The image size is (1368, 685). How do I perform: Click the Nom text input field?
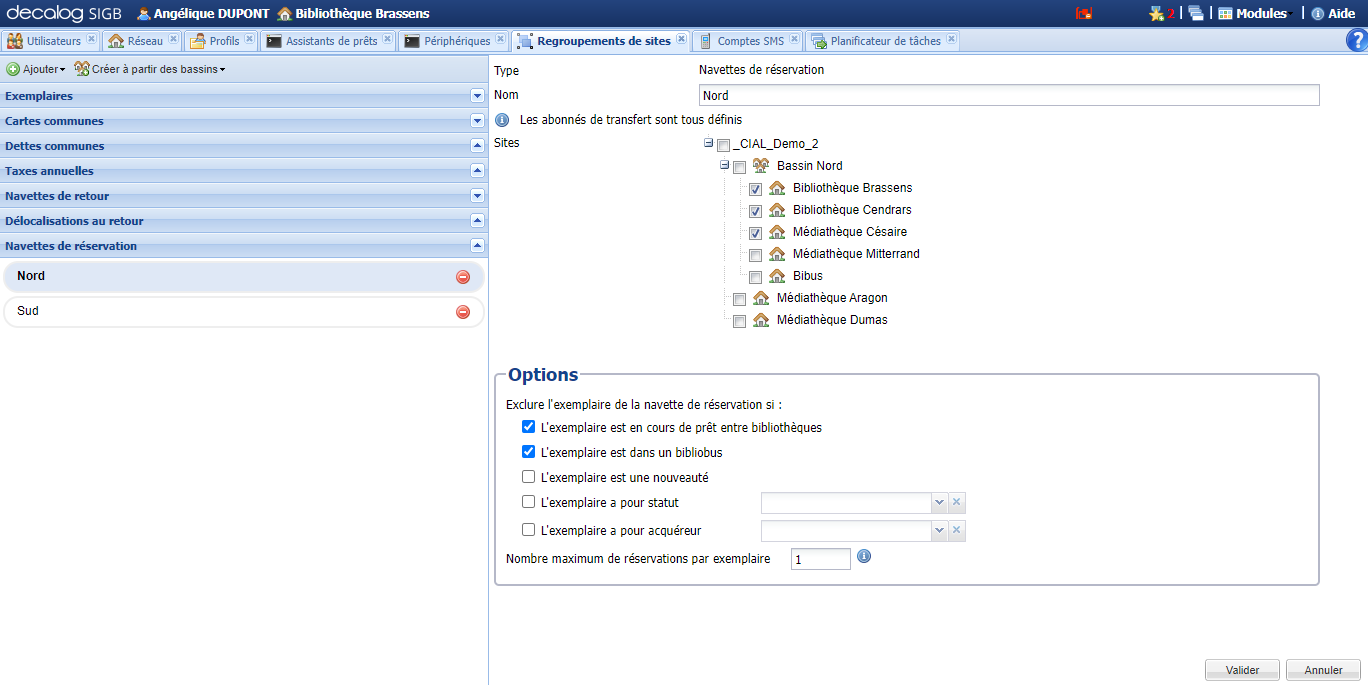(x=1008, y=96)
